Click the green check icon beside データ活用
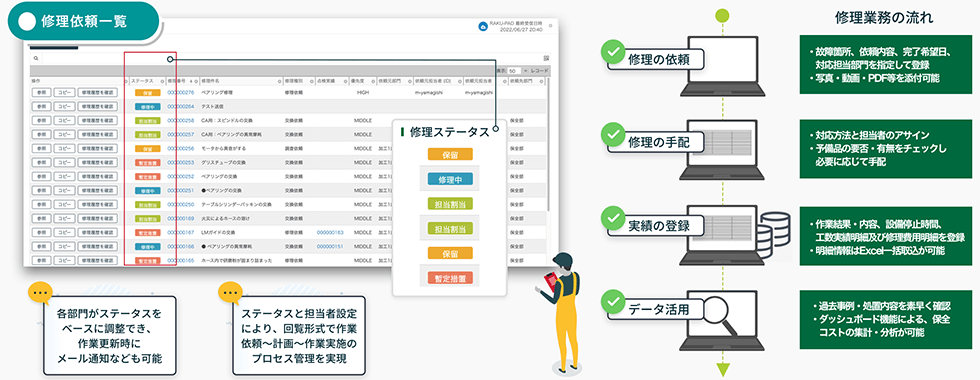This screenshot has width=980, height=380. click(x=612, y=302)
